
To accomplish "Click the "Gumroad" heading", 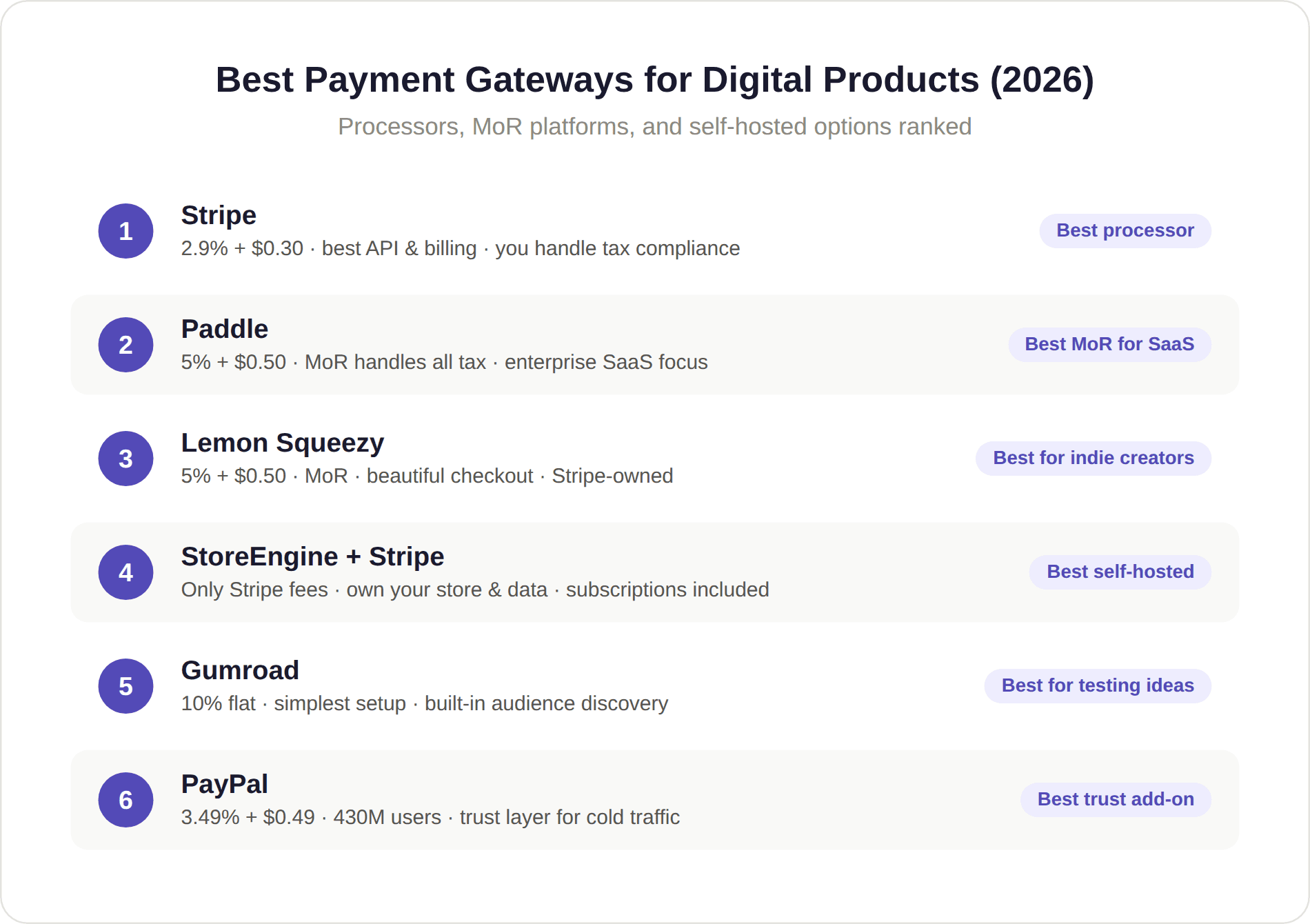I will coord(240,670).
